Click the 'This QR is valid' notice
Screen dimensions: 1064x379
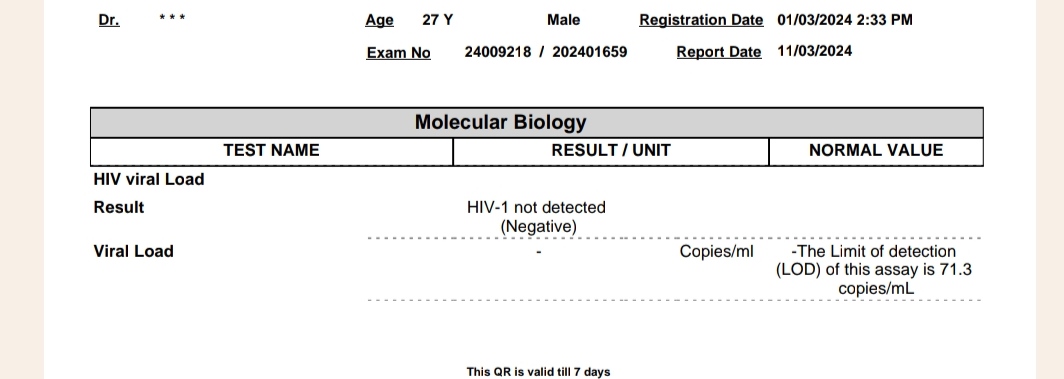538,372
